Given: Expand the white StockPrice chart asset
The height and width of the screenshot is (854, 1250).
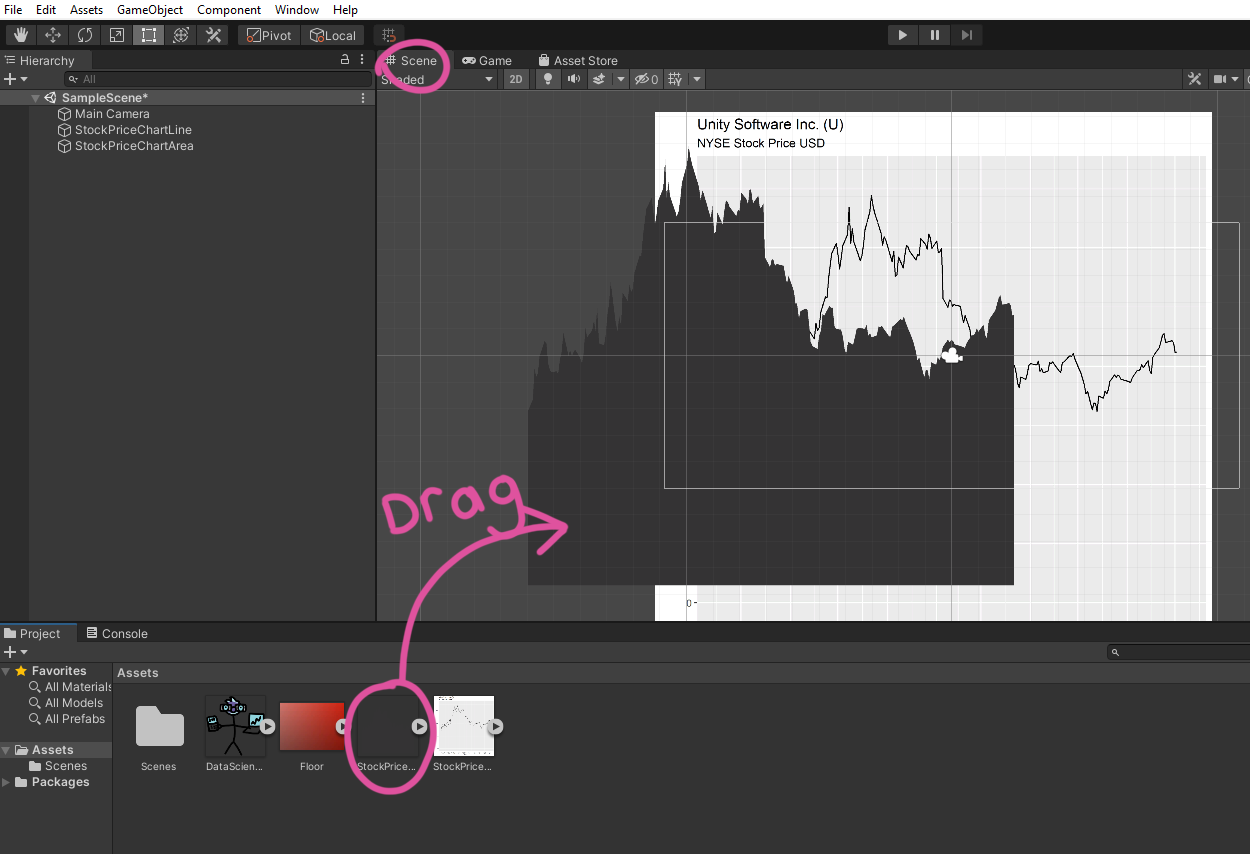Looking at the screenshot, I should (x=495, y=727).
